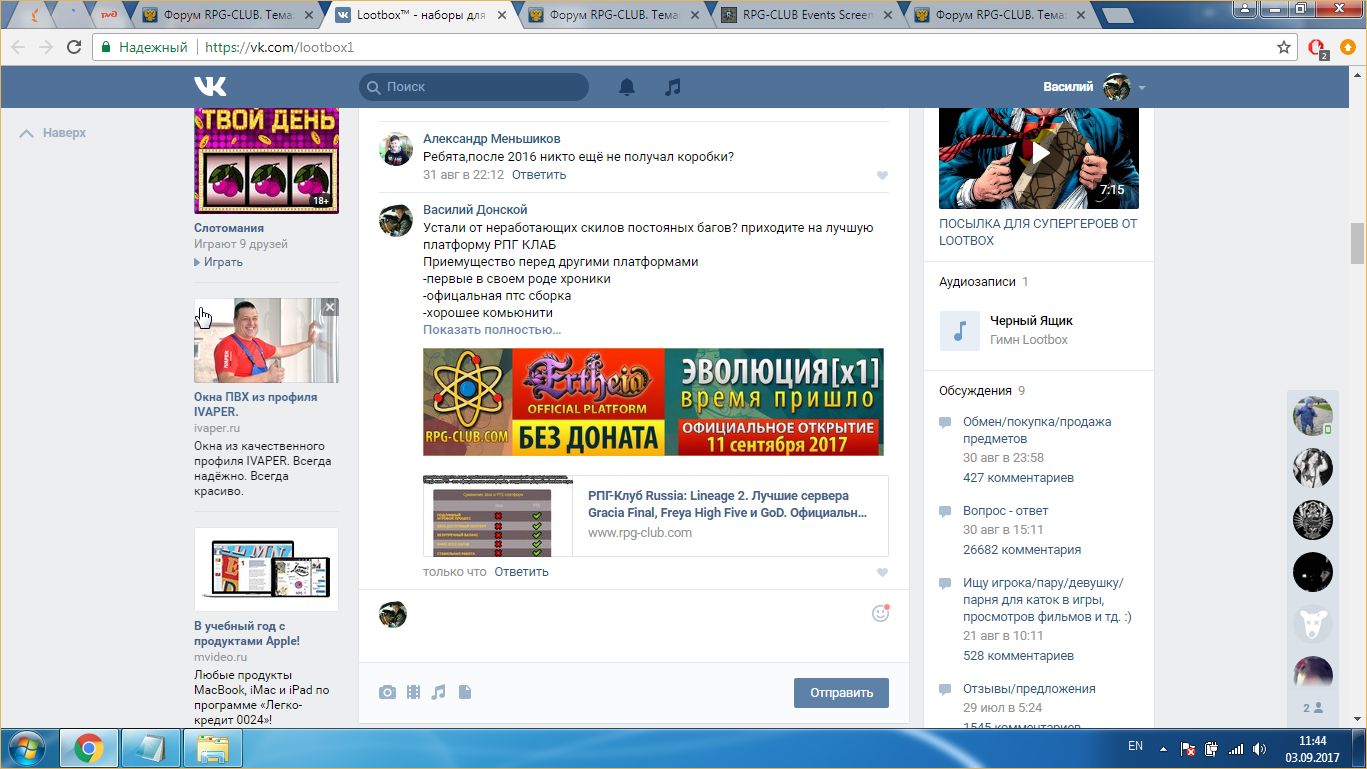The width and height of the screenshot is (1367, 769).
Task: Click the search field Поиск
Action: point(474,87)
